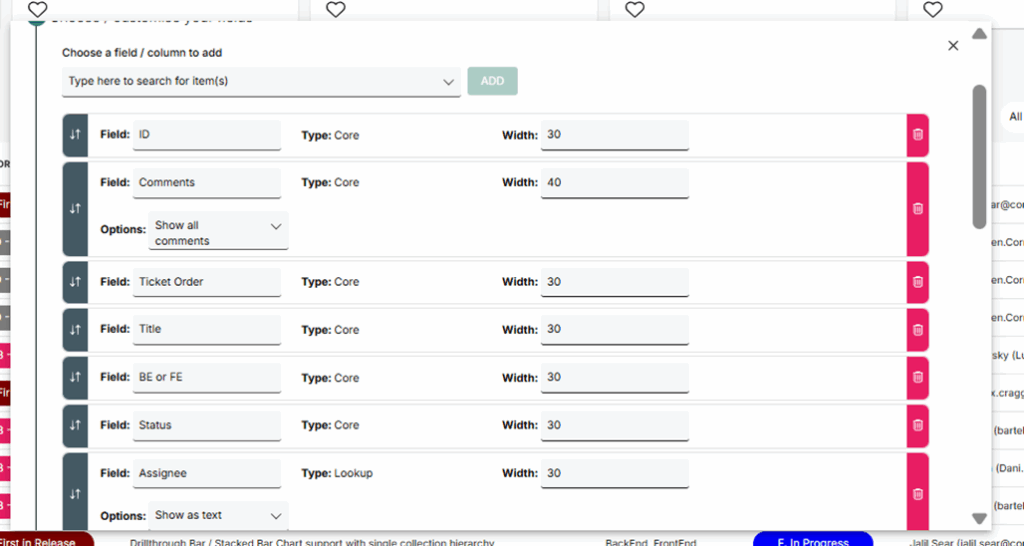The image size is (1024, 546).
Task: Delete the Status field row
Action: coord(917,425)
